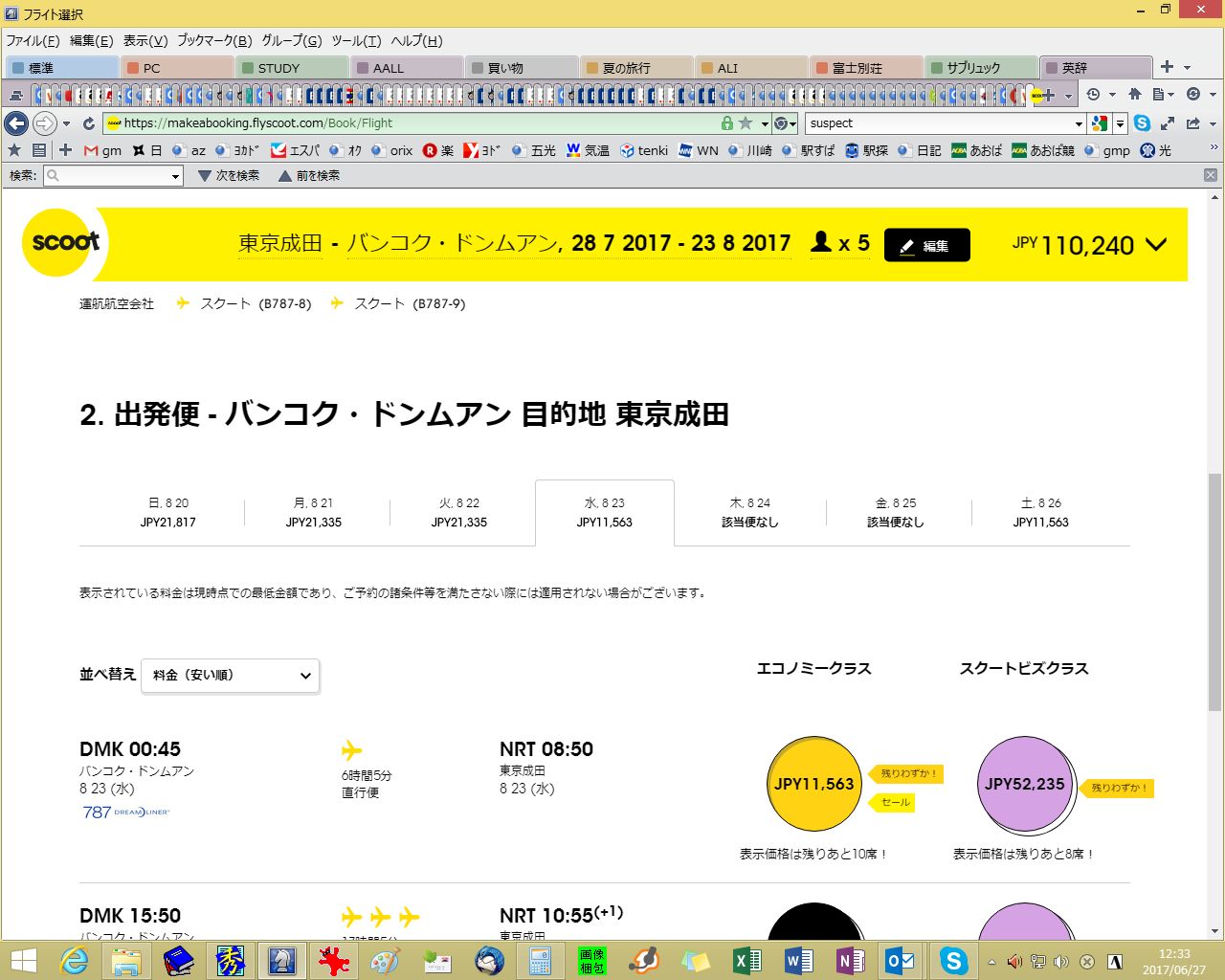Open the 駅探 bookmark
This screenshot has width=1225, height=980.
pyautogui.click(x=866, y=150)
